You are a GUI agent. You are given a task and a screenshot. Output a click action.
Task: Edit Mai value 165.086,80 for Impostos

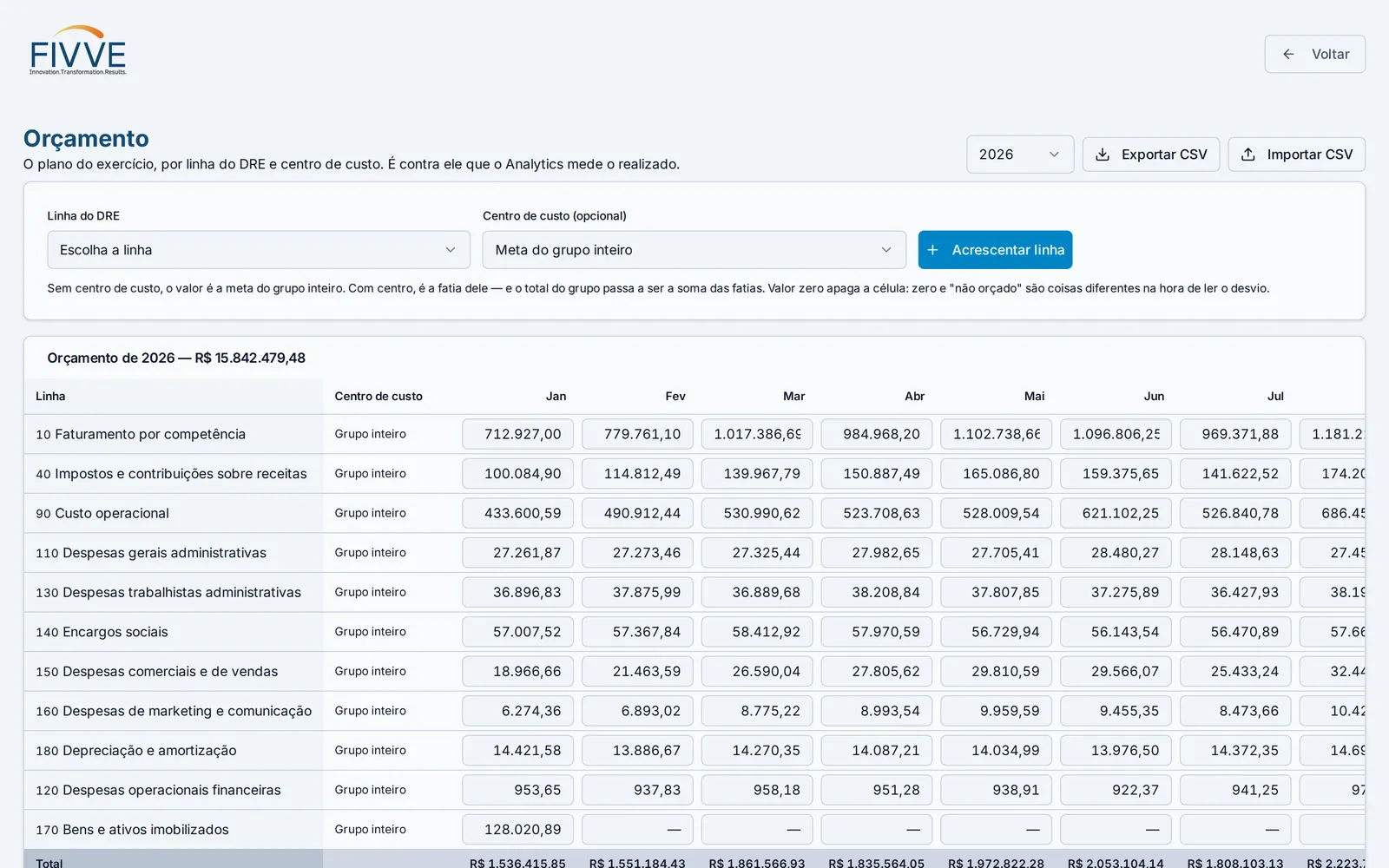pyautogui.click(x=997, y=474)
